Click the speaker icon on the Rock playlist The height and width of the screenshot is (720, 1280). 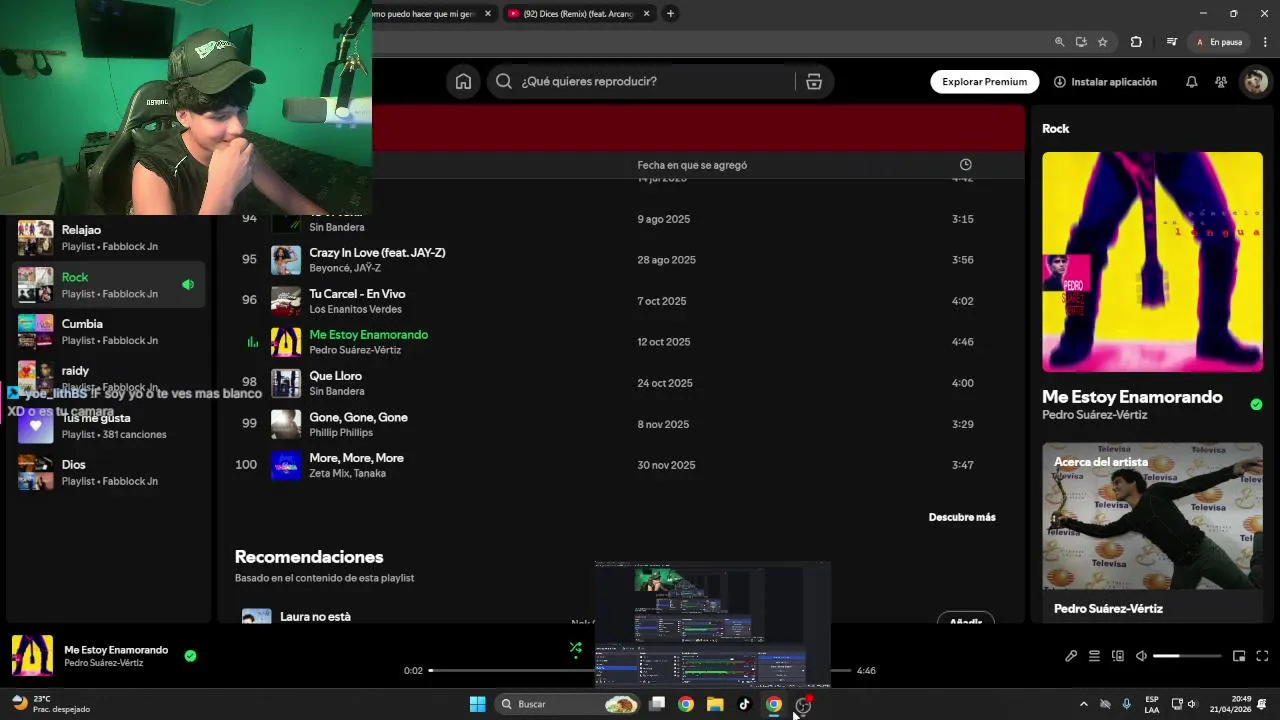pyautogui.click(x=188, y=285)
